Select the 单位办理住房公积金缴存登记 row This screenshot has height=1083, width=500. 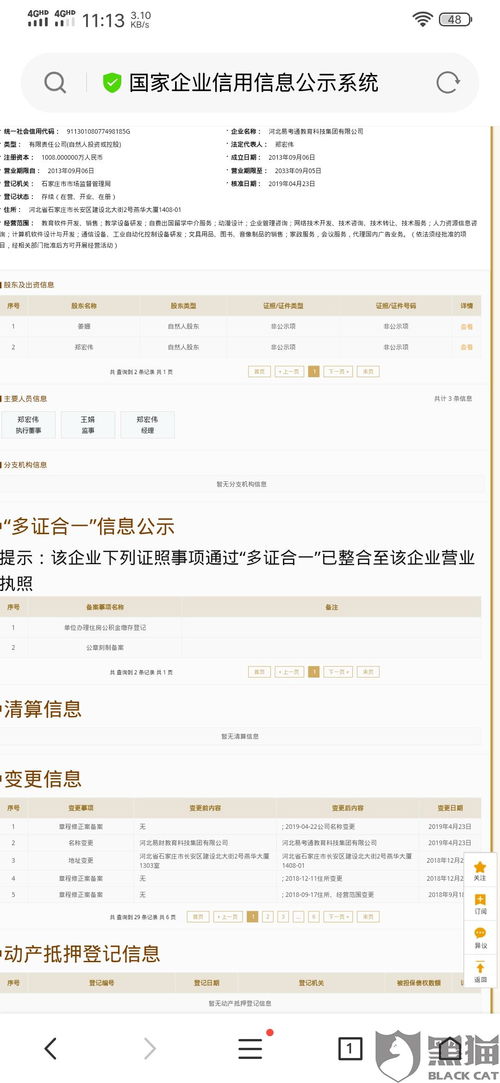click(x=240, y=628)
